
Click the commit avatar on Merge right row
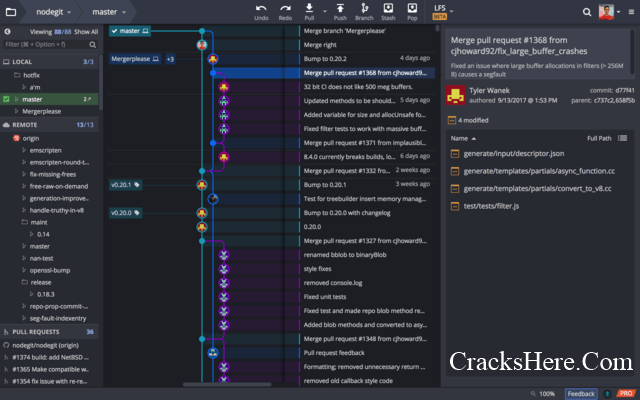point(202,45)
